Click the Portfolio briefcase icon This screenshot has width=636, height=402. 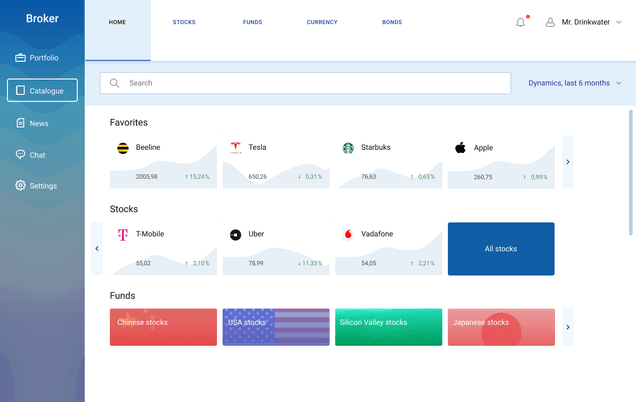tap(20, 58)
